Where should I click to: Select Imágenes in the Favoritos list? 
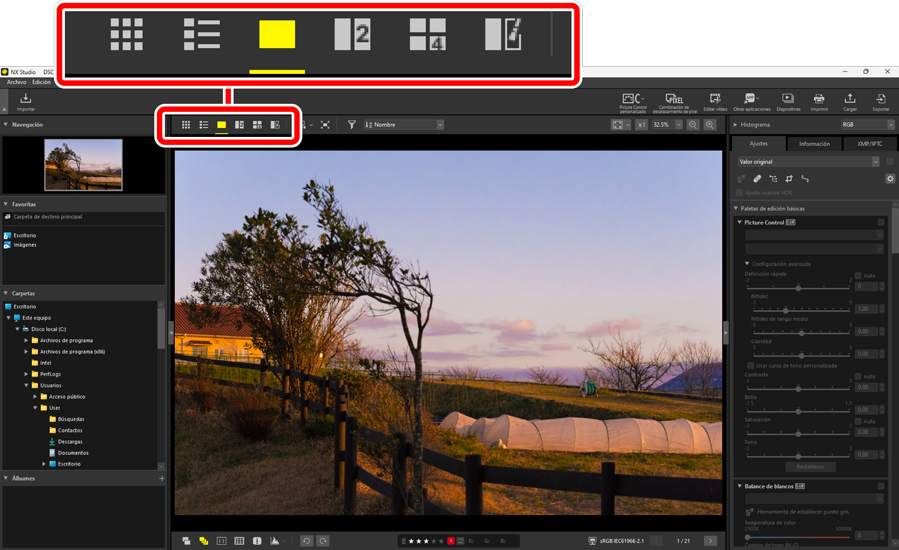24,244
